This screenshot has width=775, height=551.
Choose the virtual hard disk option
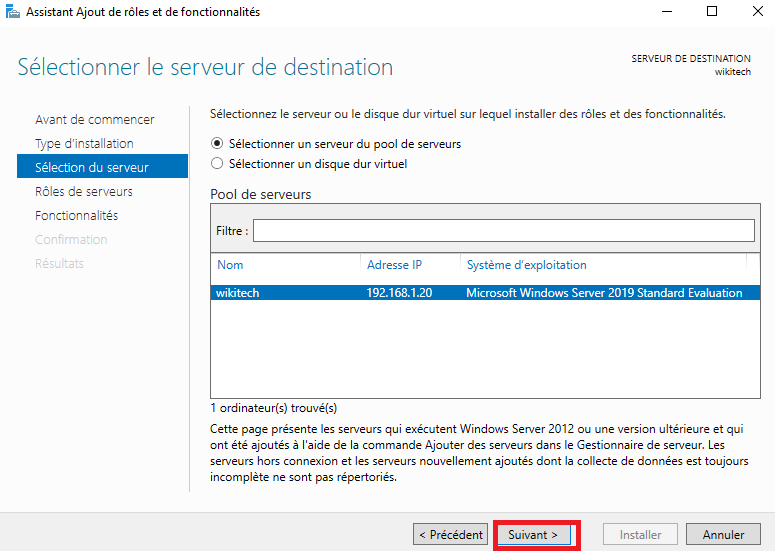tap(217, 164)
